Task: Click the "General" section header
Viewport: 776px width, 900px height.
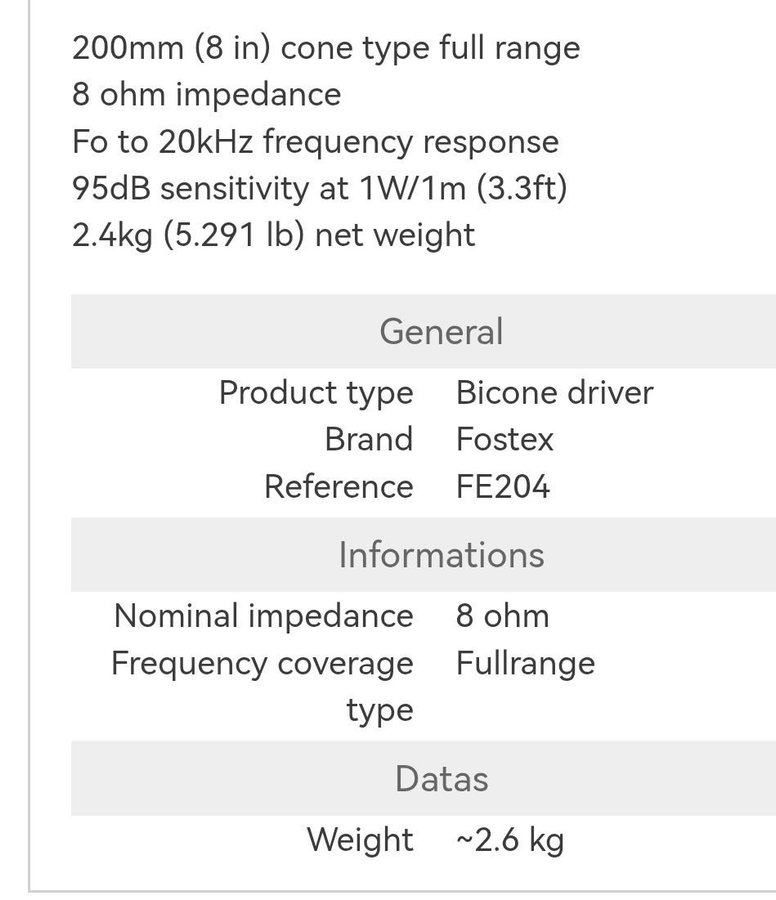Action: coord(441,331)
